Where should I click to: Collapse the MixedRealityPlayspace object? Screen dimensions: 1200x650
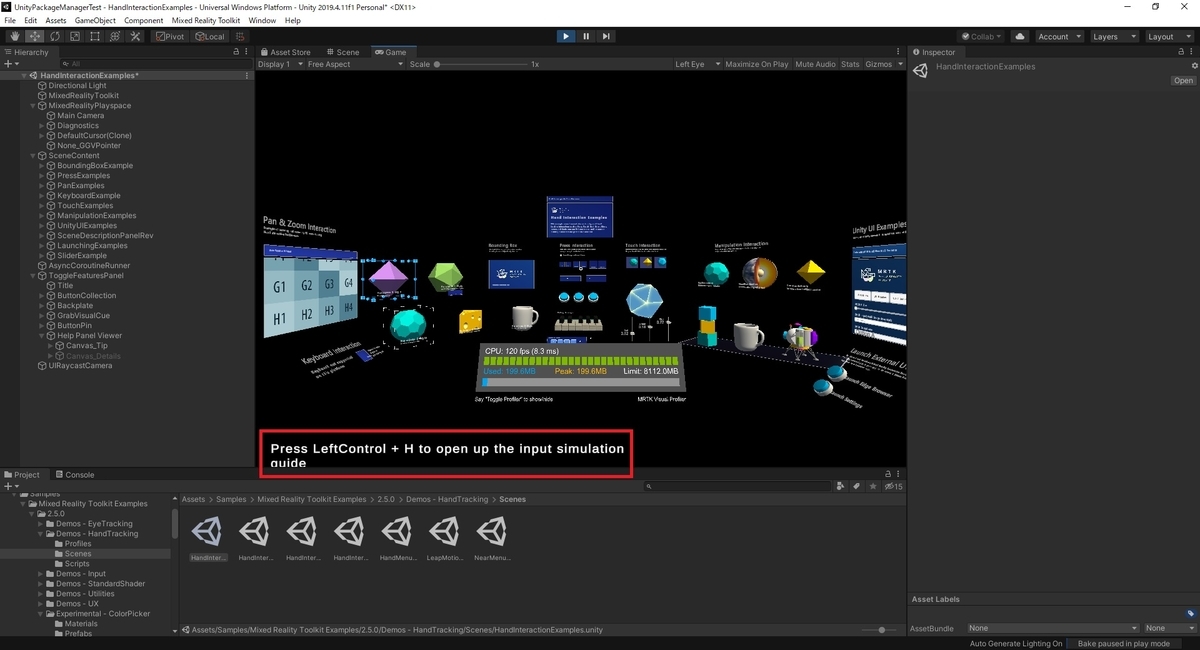point(34,106)
